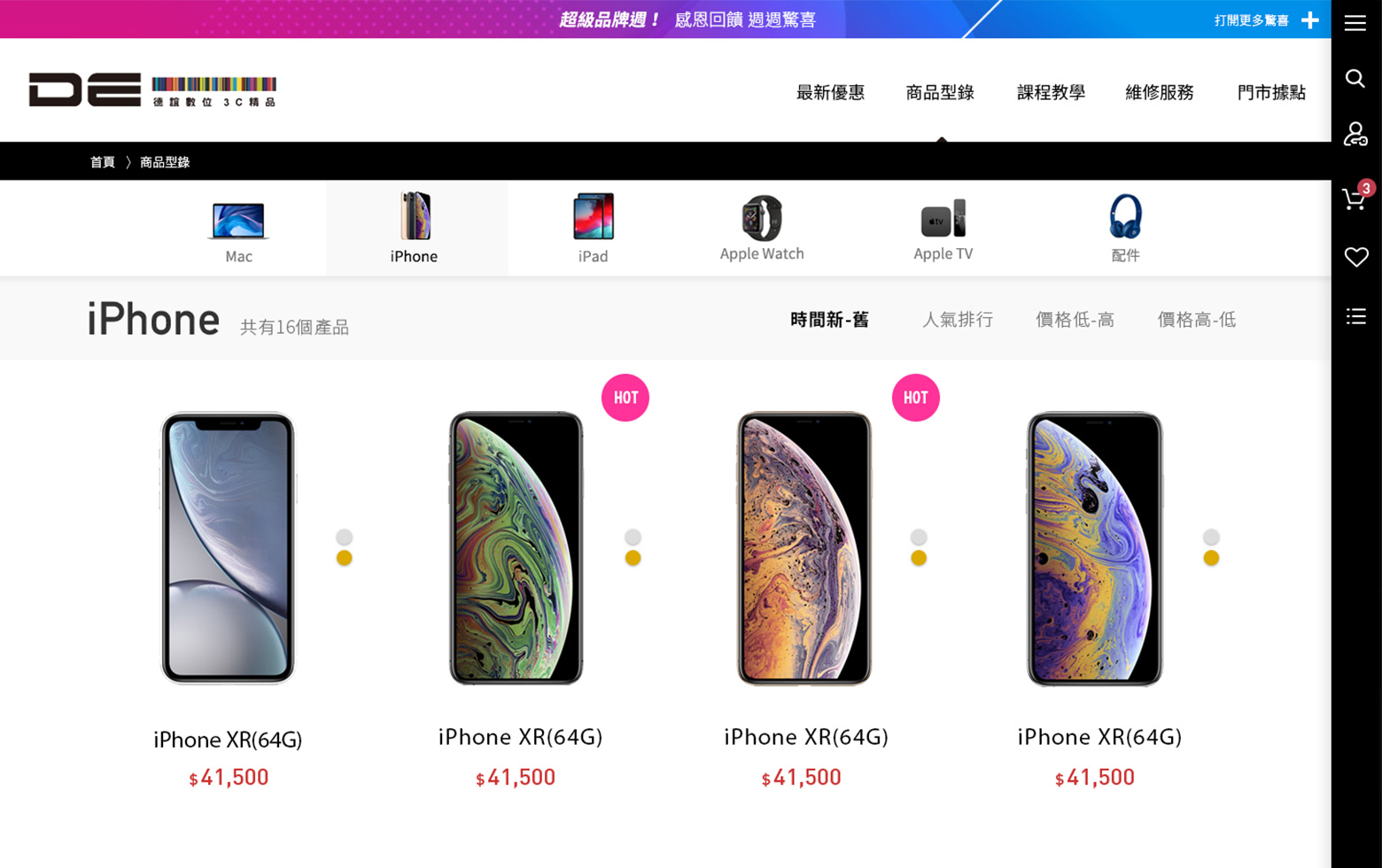Image resolution: width=1382 pixels, height=868 pixels.
Task: Open the wishlist heart icon
Action: (1356, 257)
